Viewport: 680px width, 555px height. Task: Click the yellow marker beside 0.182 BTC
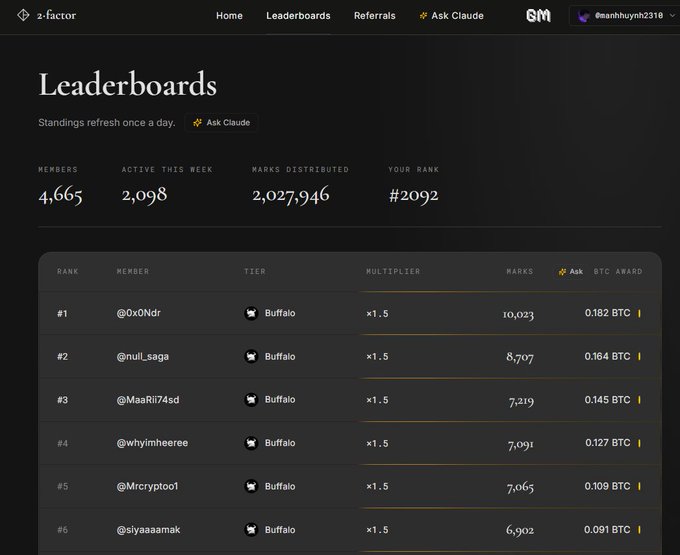(639, 313)
